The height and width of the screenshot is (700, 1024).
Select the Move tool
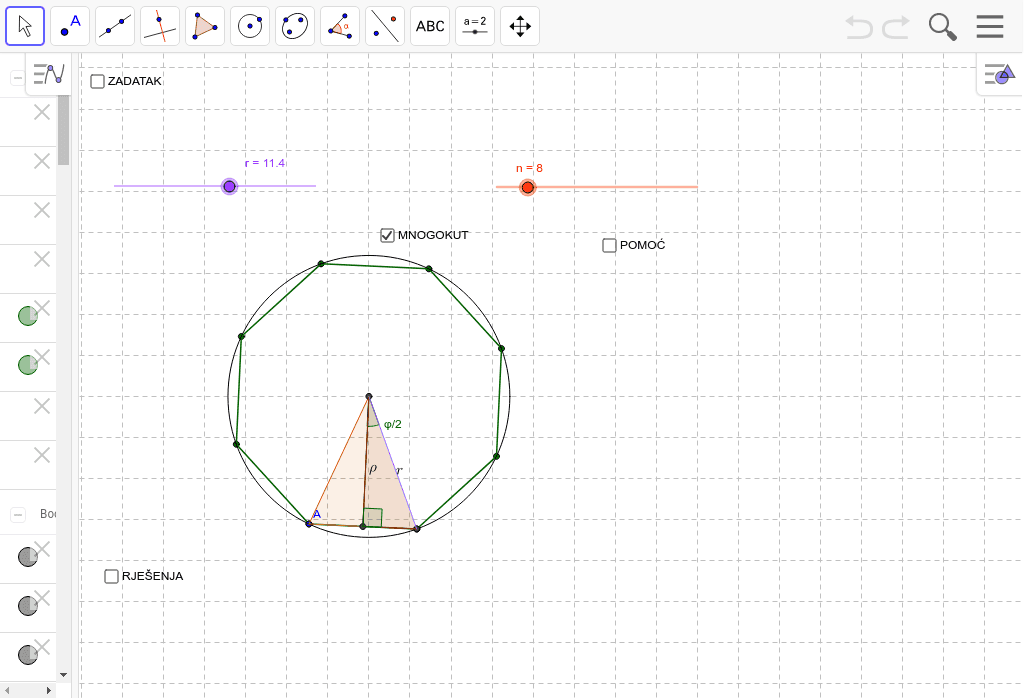pyautogui.click(x=25, y=25)
